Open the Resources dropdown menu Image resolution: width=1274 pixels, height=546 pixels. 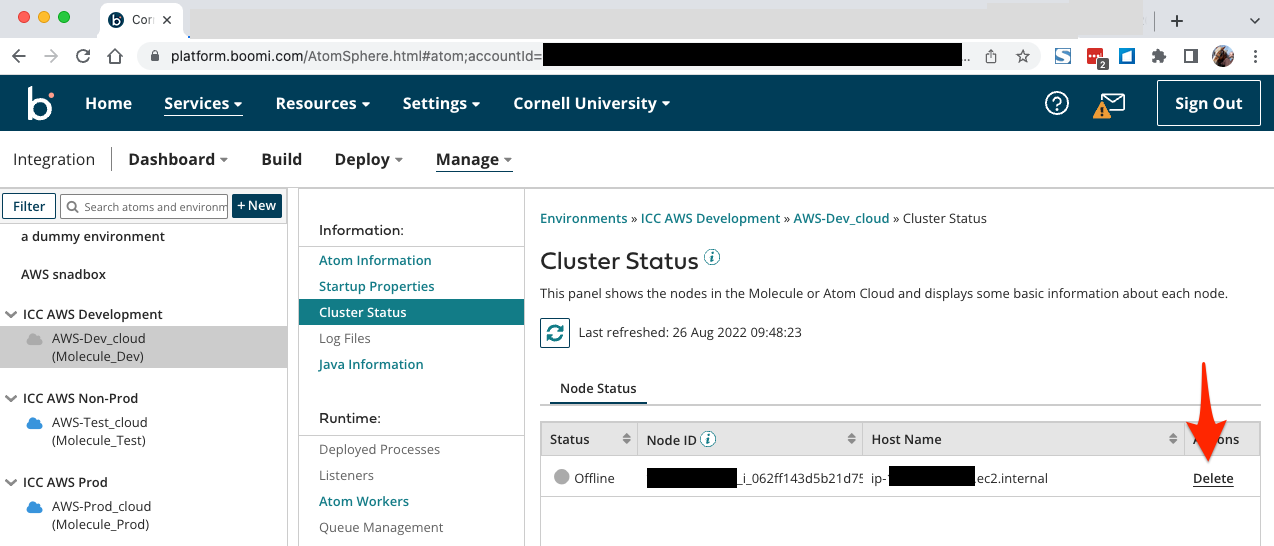pyautogui.click(x=323, y=103)
